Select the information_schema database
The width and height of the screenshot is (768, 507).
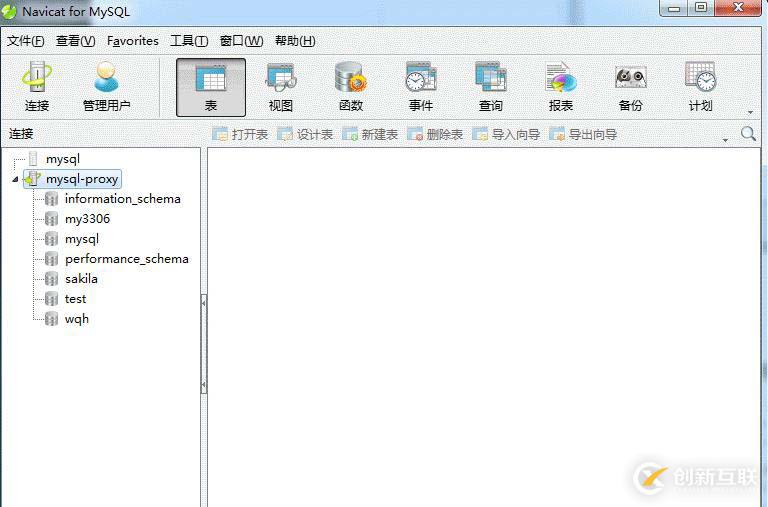click(x=122, y=198)
